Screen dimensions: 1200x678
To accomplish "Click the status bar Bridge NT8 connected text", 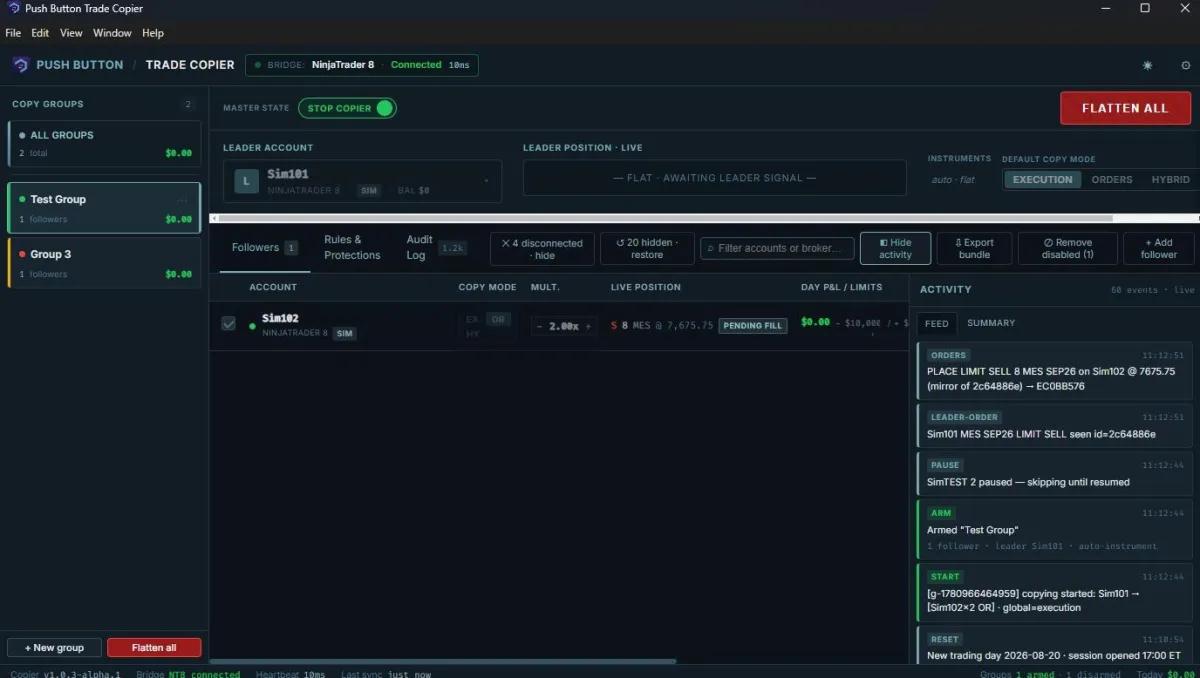I will (188, 674).
